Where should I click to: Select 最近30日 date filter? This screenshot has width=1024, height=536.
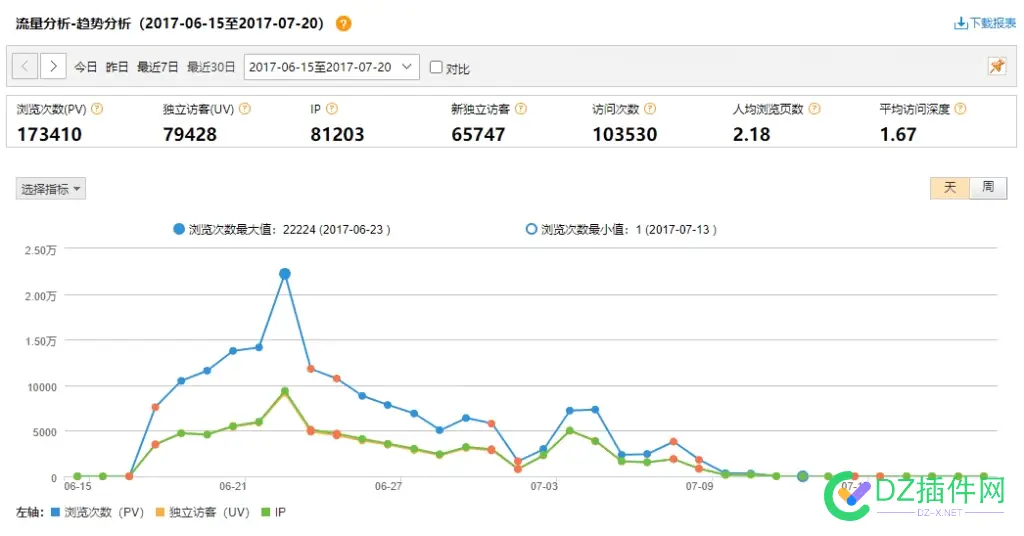click(x=211, y=67)
